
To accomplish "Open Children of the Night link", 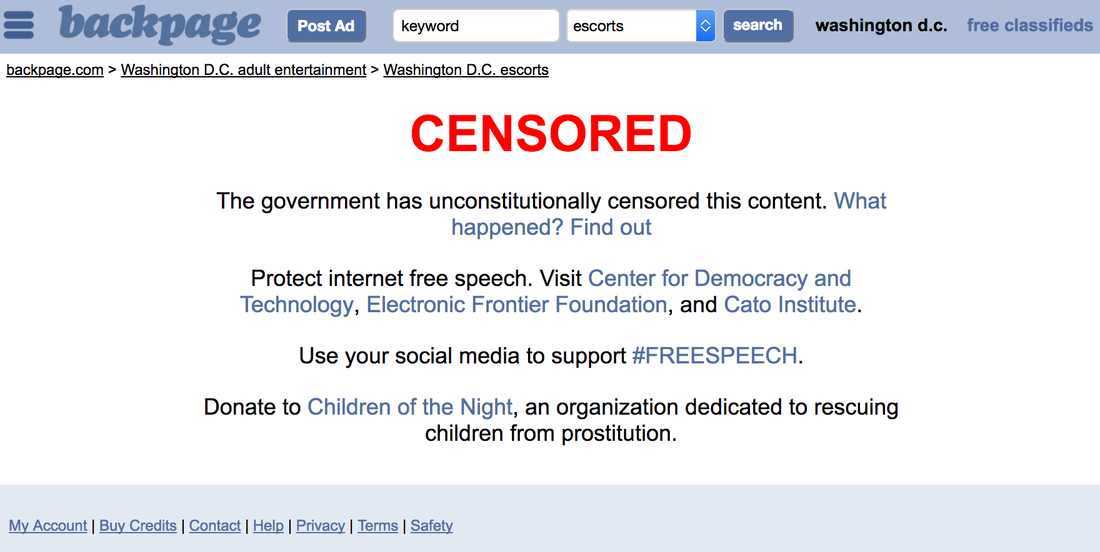I will coord(410,407).
